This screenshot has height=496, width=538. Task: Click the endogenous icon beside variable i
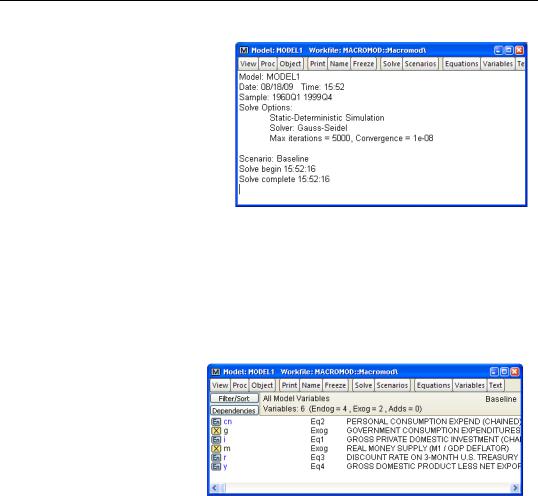216,440
